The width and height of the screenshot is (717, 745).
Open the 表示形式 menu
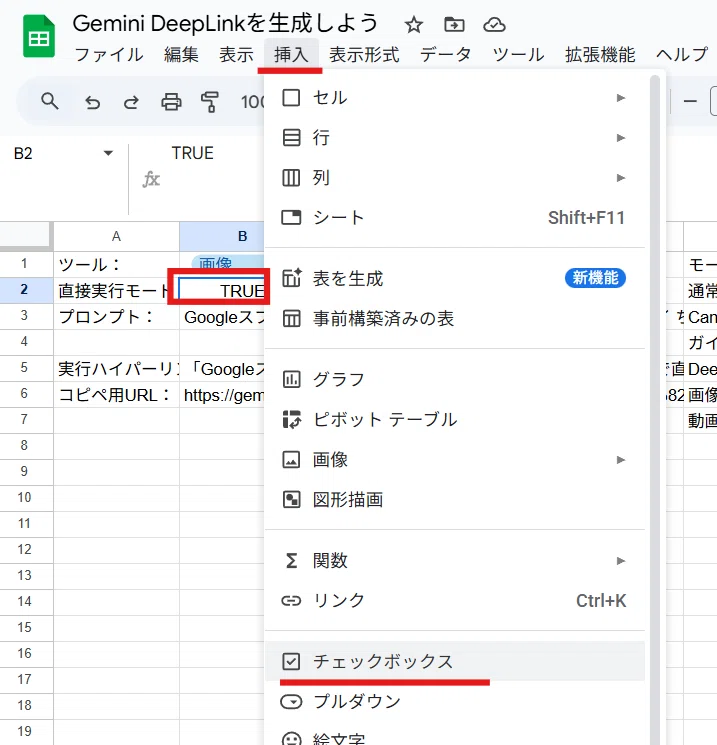(364, 55)
